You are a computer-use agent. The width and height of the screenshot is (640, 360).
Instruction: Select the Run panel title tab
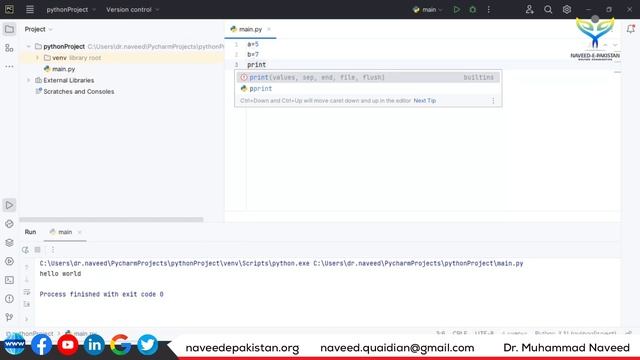30,232
